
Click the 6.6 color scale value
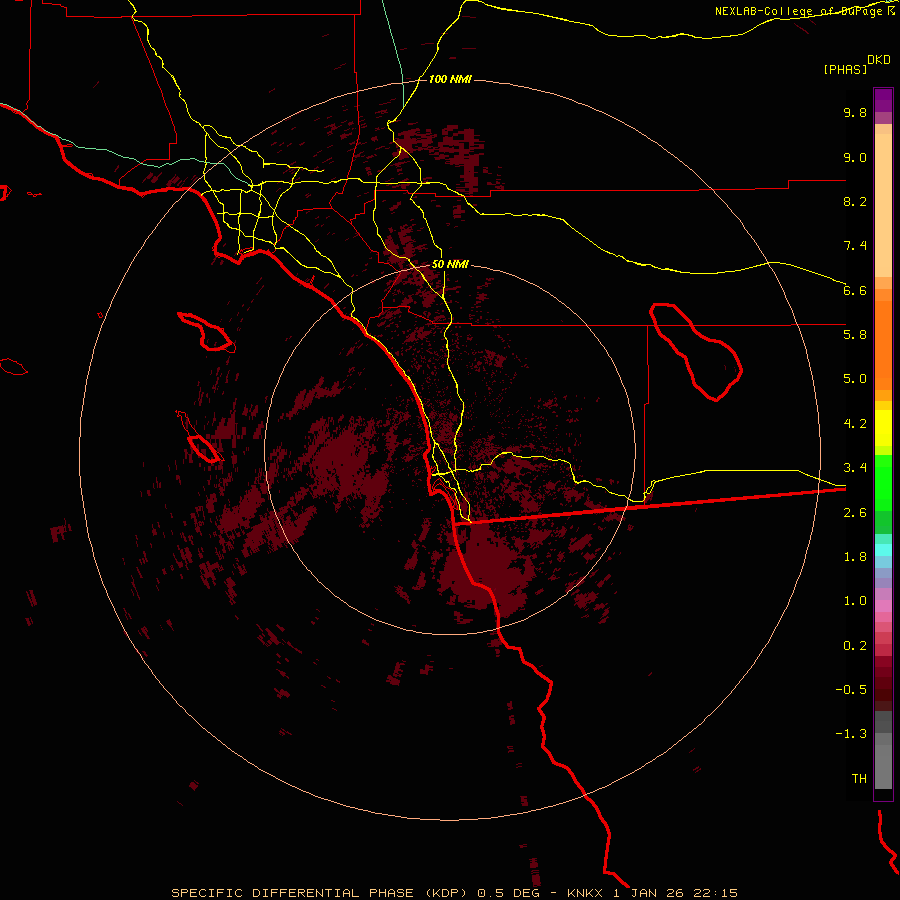(855, 290)
